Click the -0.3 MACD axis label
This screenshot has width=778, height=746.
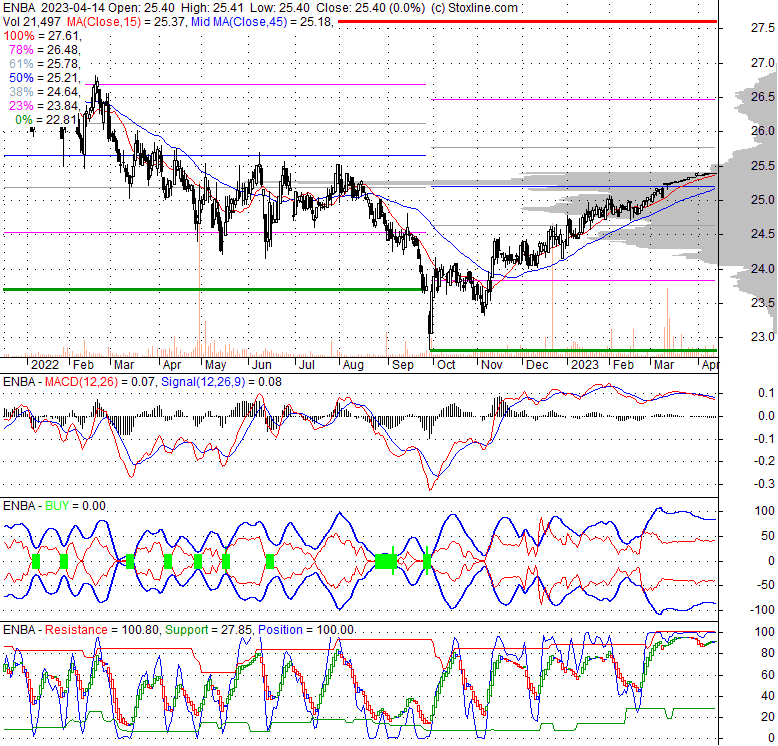click(764, 484)
